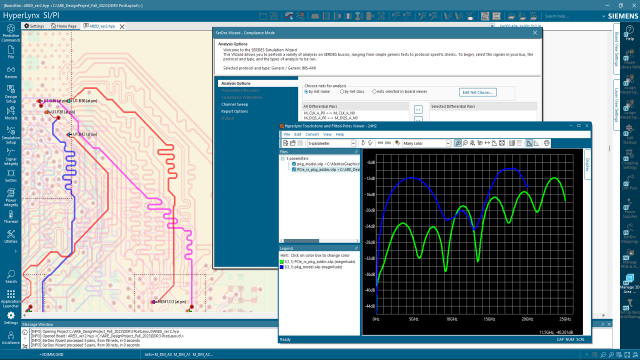Open the Convert menu in Touchstone viewer
The image size is (640, 360).
[x=312, y=134]
